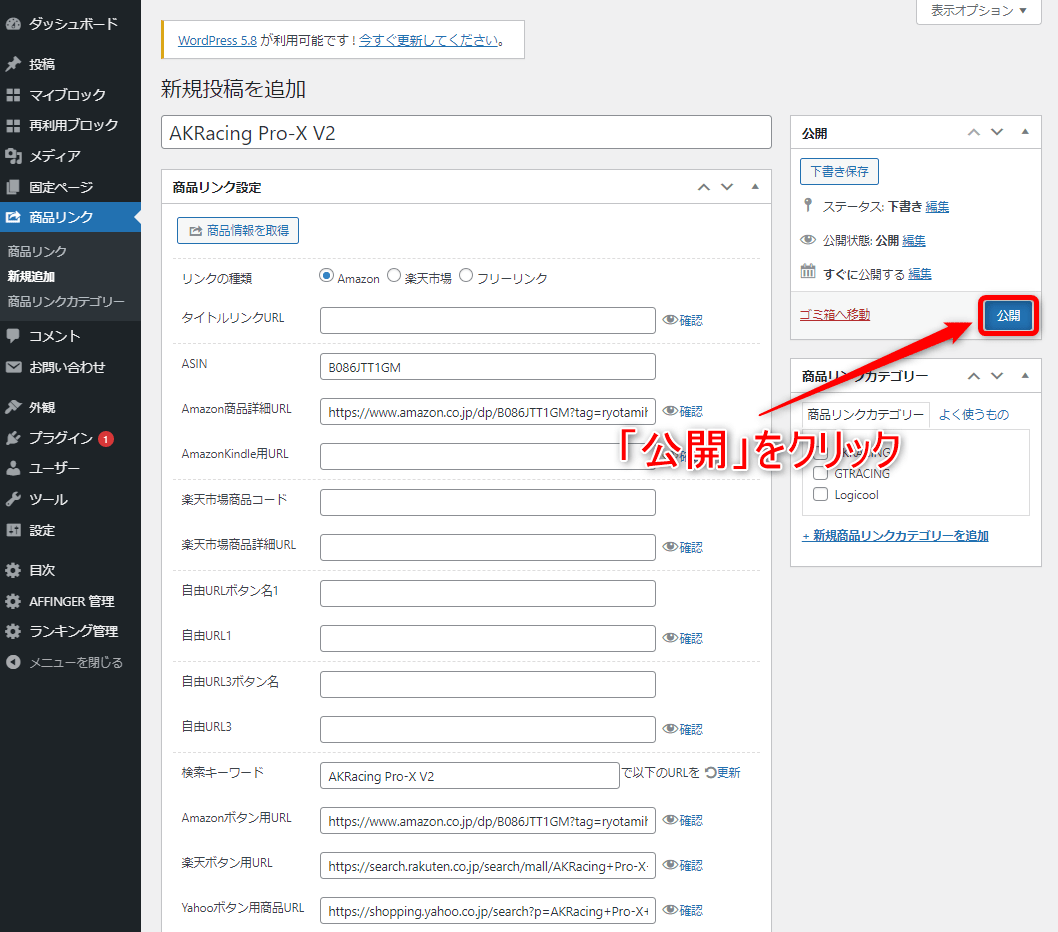Switch to the 商品リンクカテゴリー tab
This screenshot has width=1058, height=932.
(x=866, y=414)
